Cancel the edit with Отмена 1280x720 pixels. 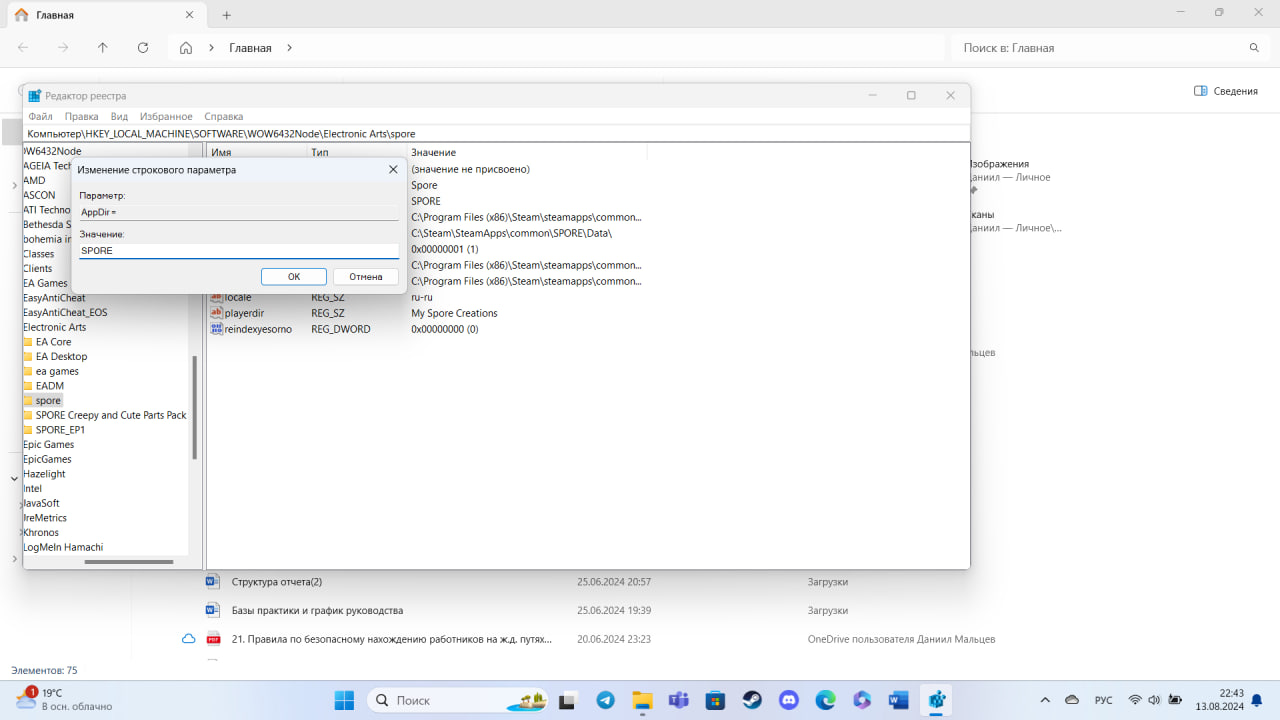point(366,277)
